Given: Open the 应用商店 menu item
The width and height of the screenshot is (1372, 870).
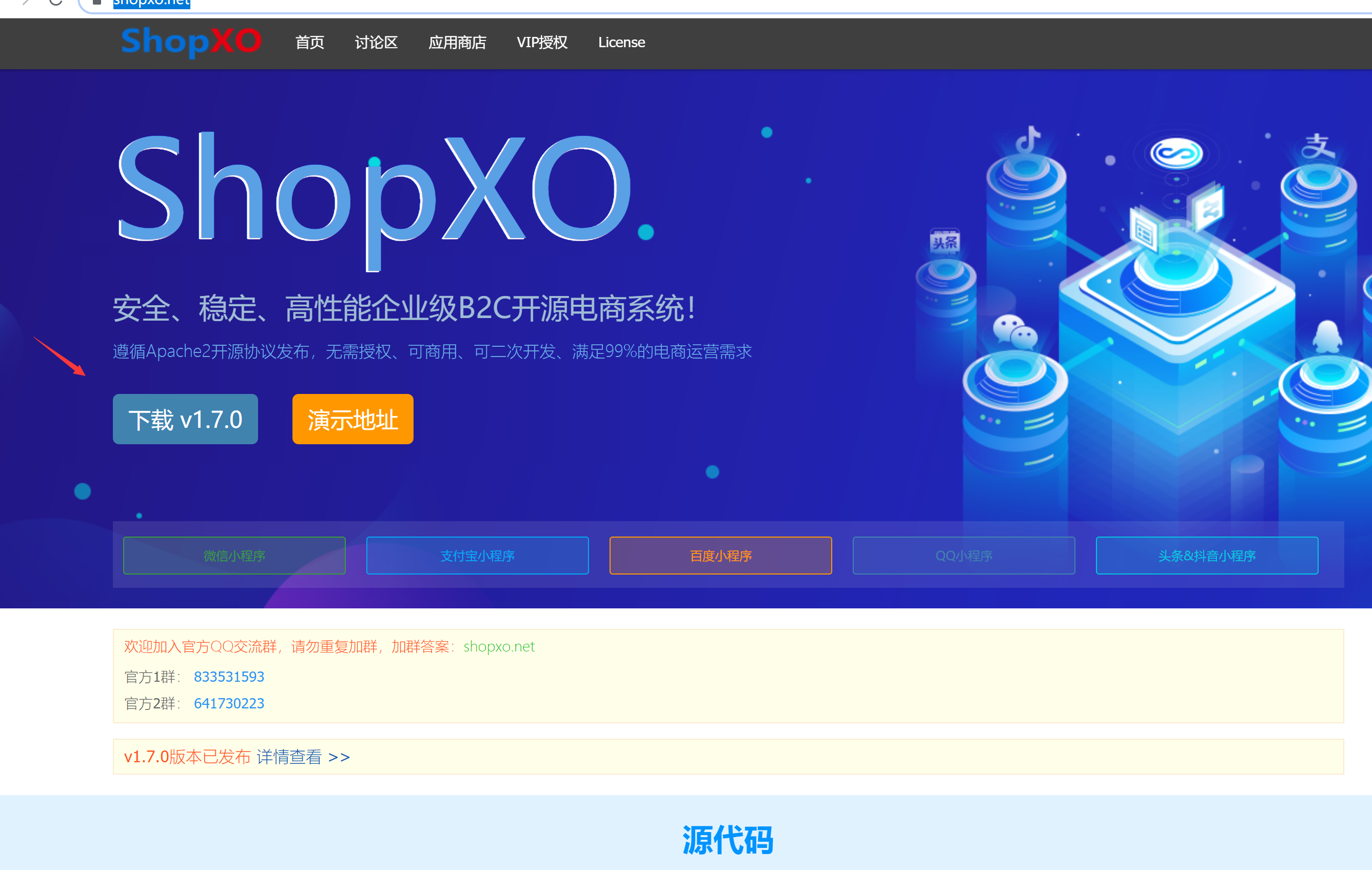Looking at the screenshot, I should (458, 43).
